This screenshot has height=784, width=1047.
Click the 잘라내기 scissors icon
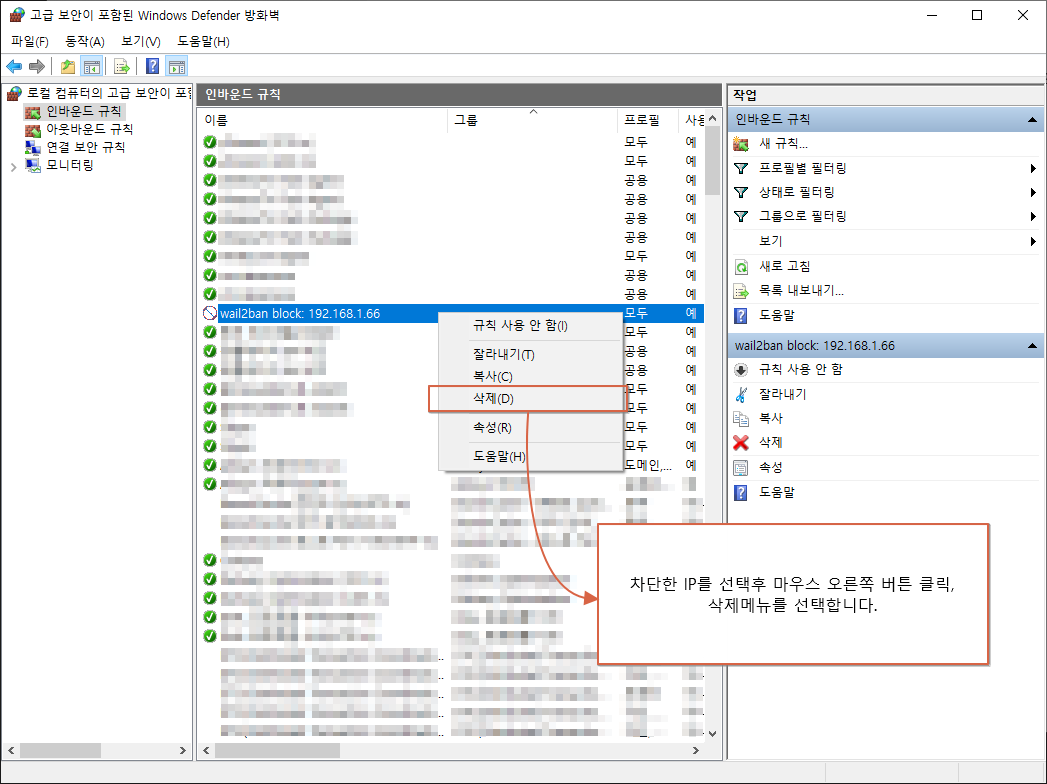pyautogui.click(x=741, y=394)
